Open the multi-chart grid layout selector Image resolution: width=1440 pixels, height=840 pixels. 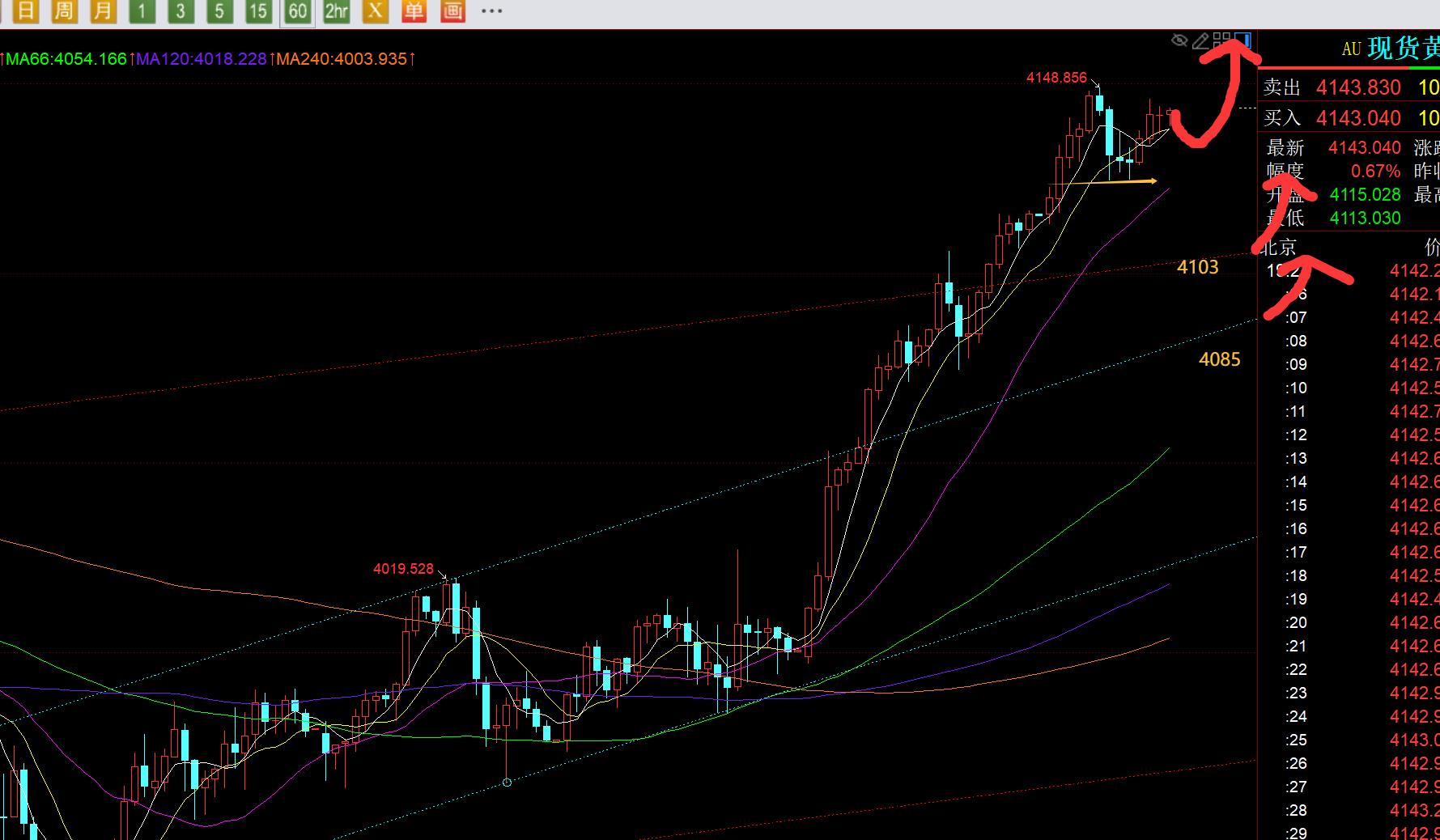[1222, 40]
